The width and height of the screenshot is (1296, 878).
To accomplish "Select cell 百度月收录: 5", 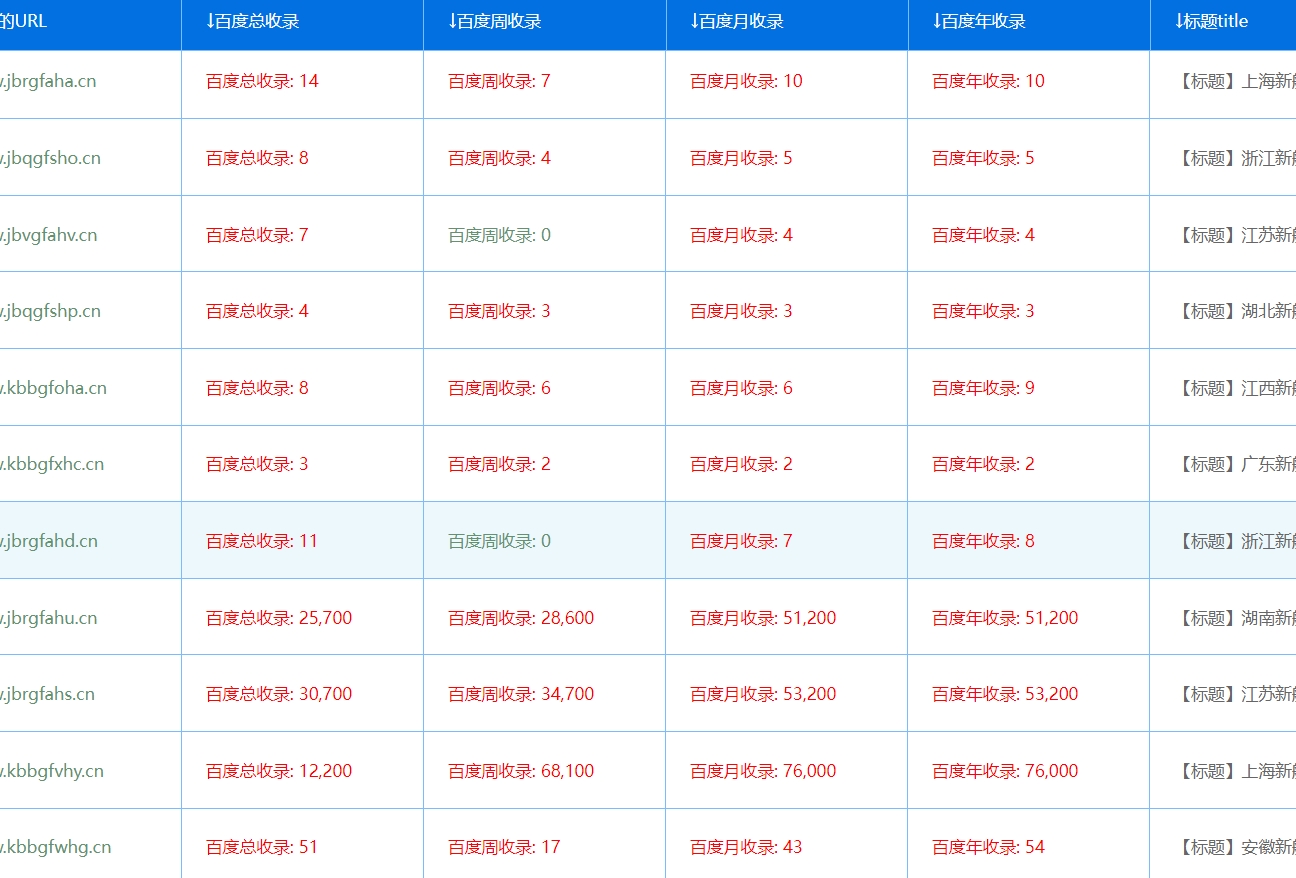I will (741, 158).
